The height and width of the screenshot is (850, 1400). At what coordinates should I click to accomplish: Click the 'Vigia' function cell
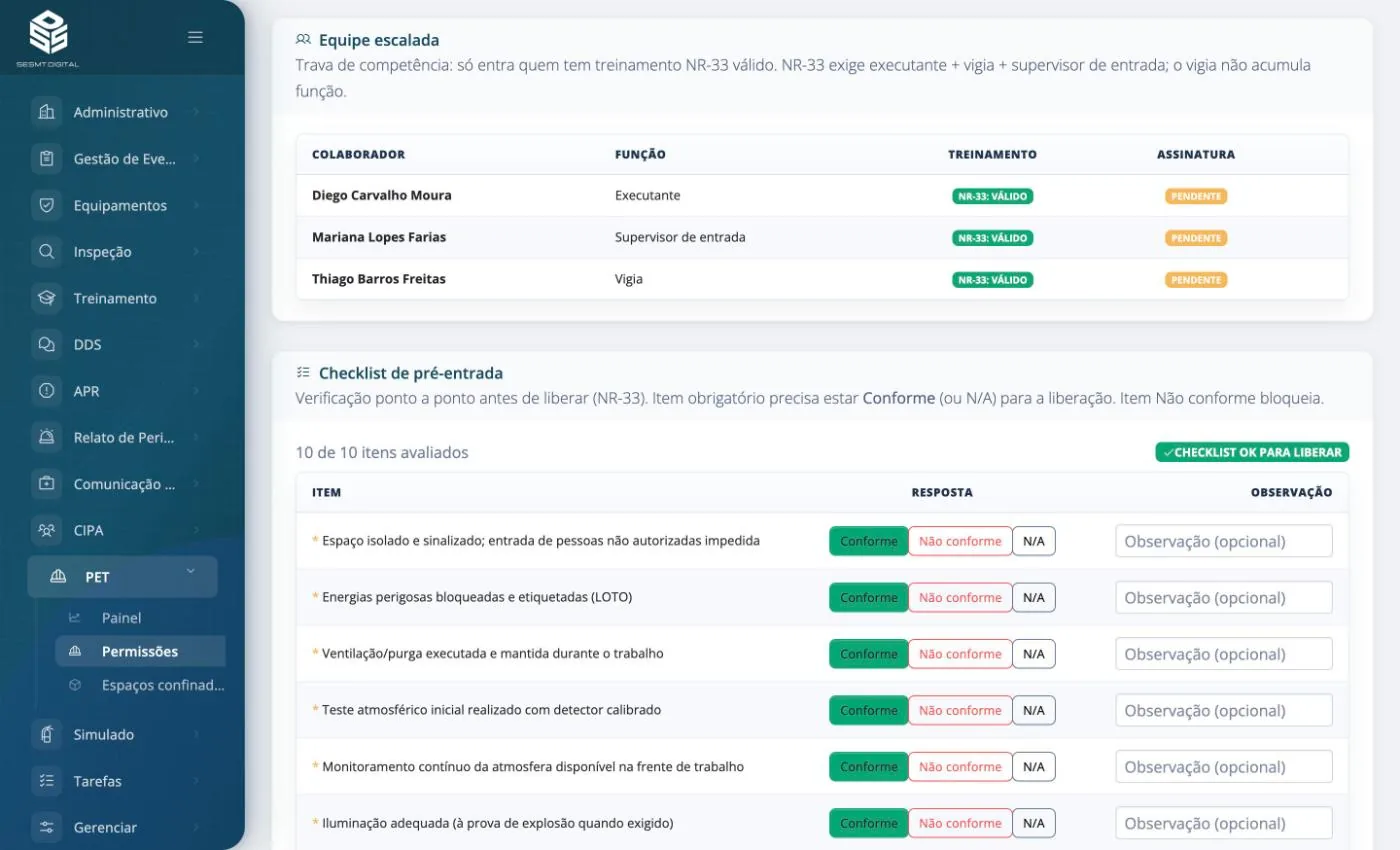click(629, 280)
